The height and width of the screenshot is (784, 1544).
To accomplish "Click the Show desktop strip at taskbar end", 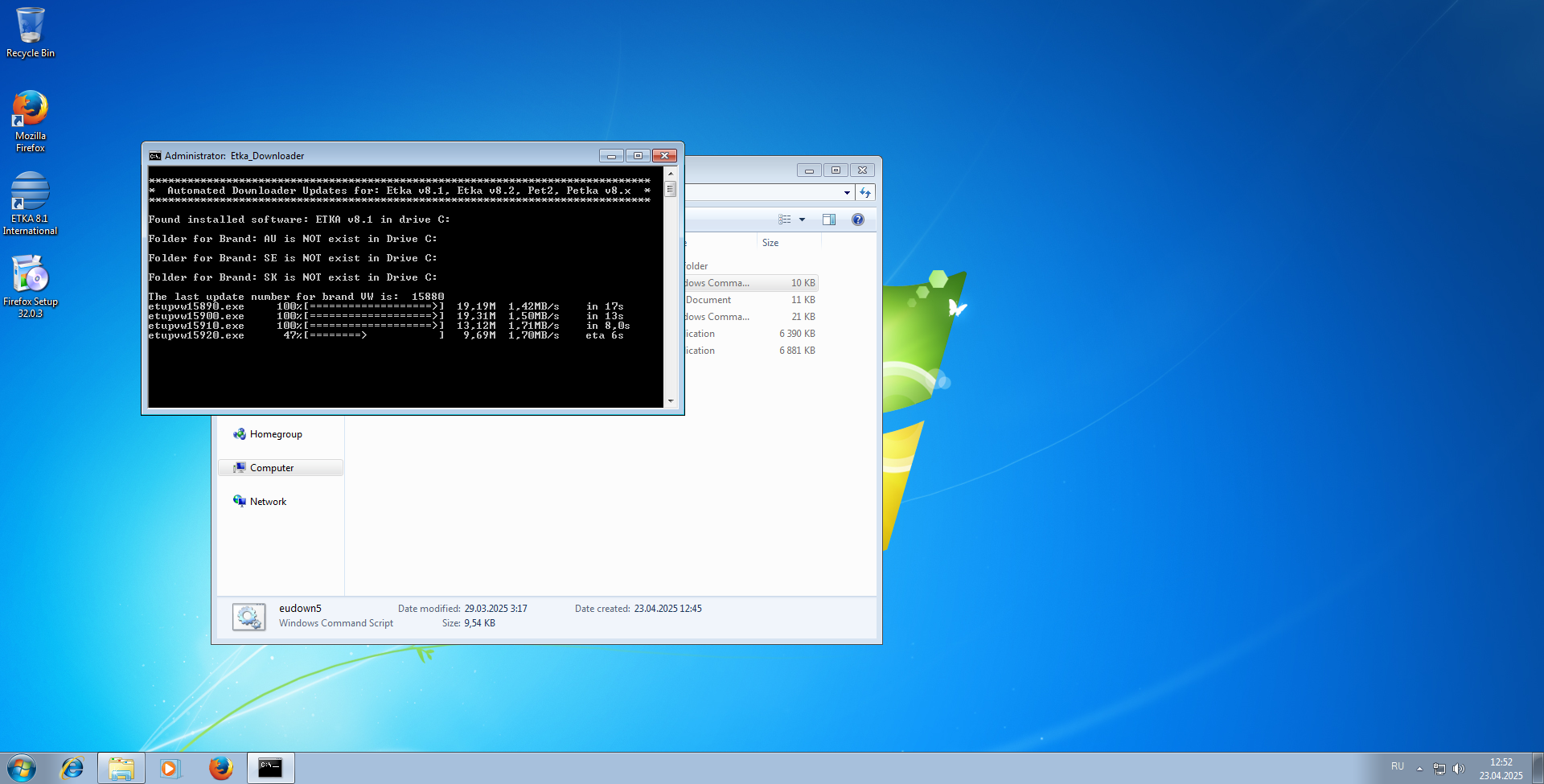I will pyautogui.click(x=1538, y=768).
